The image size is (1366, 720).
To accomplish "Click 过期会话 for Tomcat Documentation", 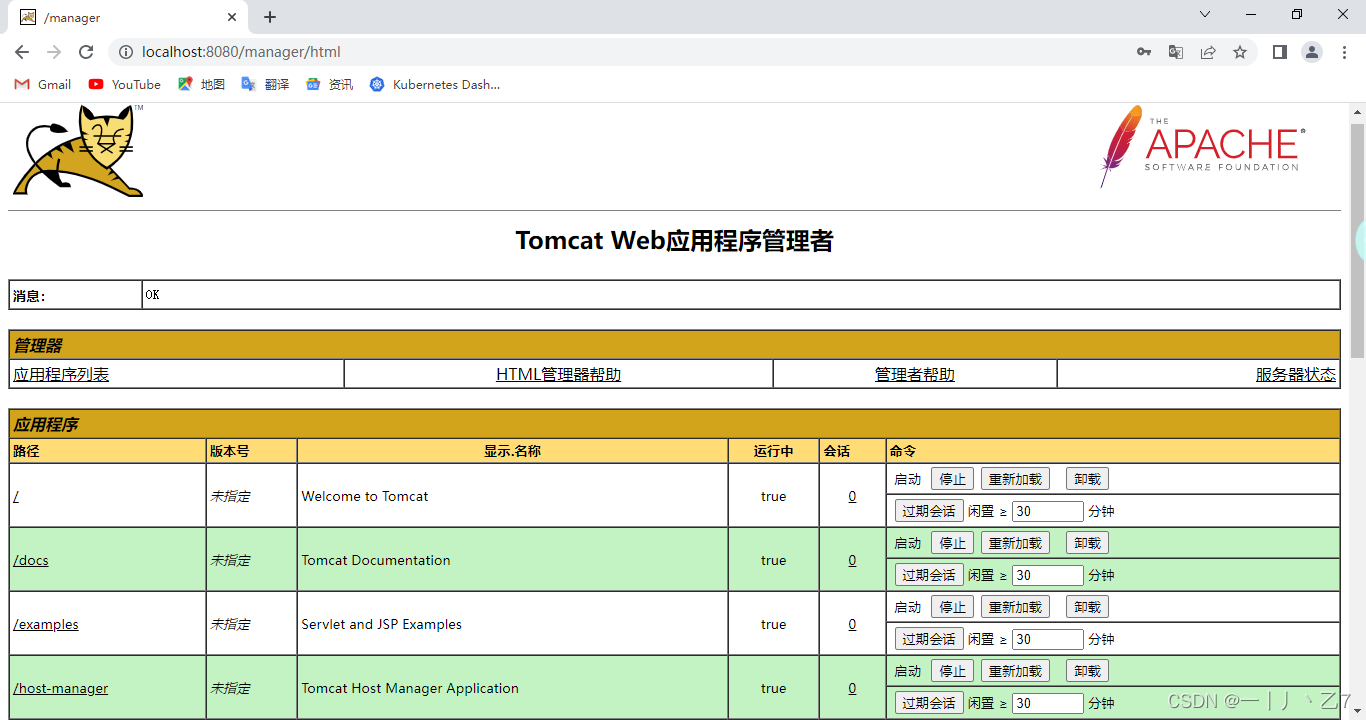I will (929, 575).
